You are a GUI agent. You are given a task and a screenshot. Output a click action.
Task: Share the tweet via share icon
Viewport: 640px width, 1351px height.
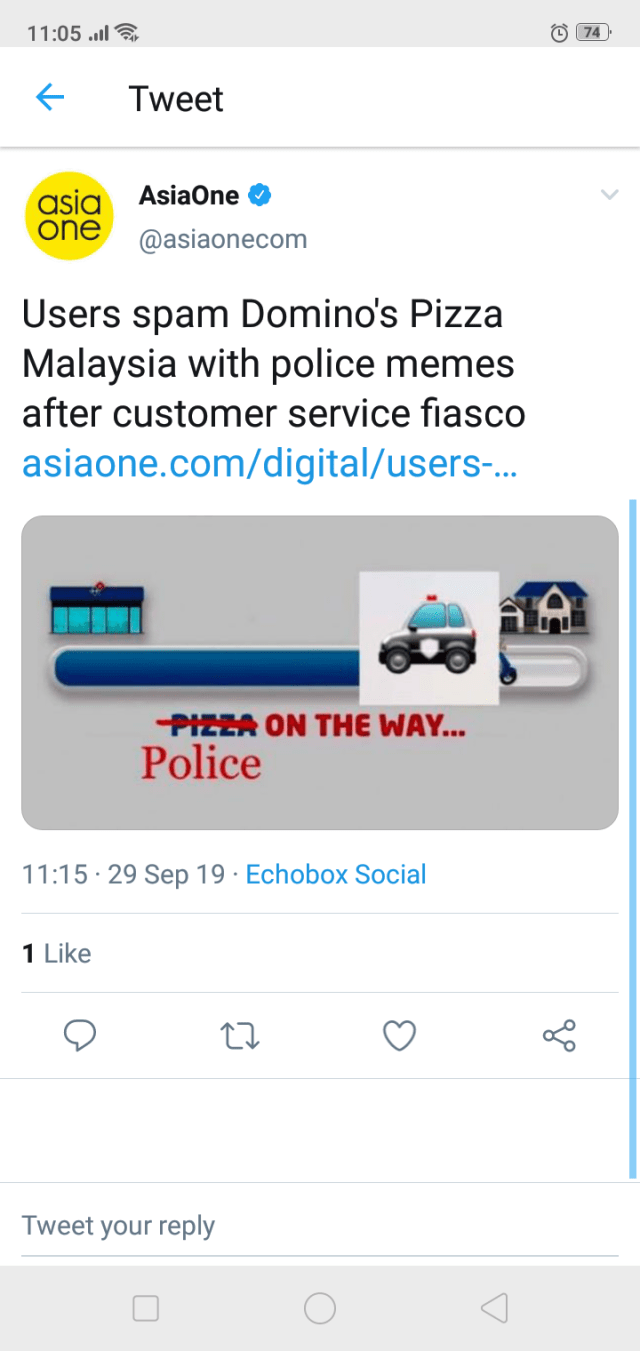point(559,1035)
